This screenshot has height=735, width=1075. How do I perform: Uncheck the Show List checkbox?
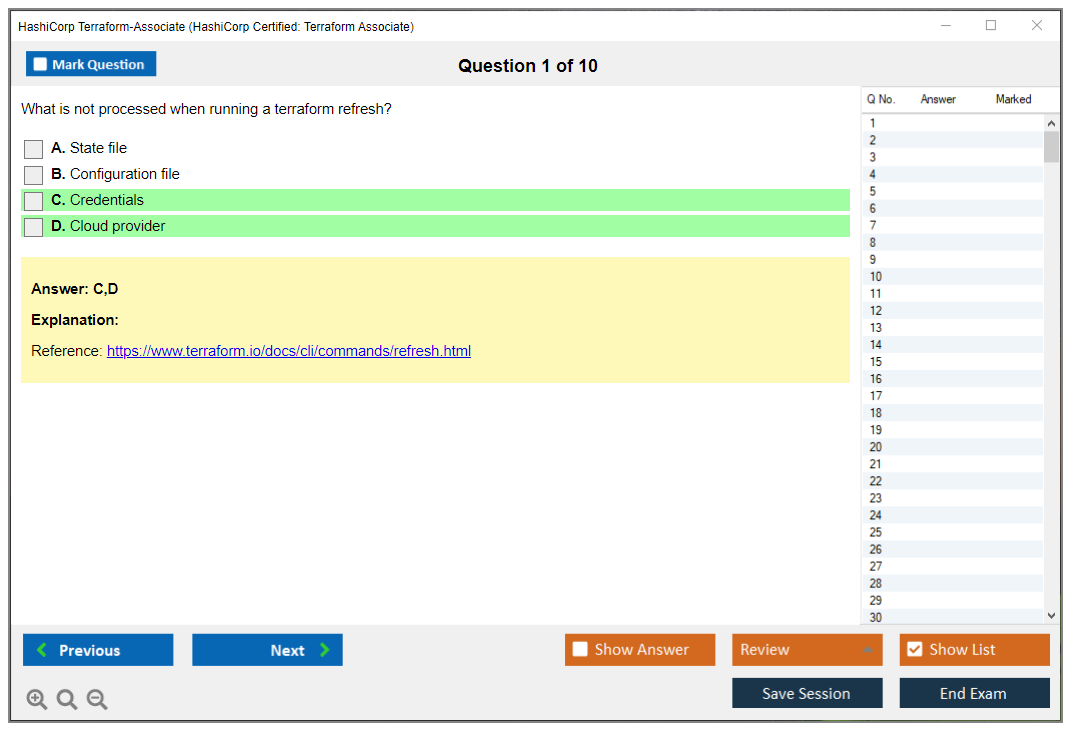tap(914, 650)
